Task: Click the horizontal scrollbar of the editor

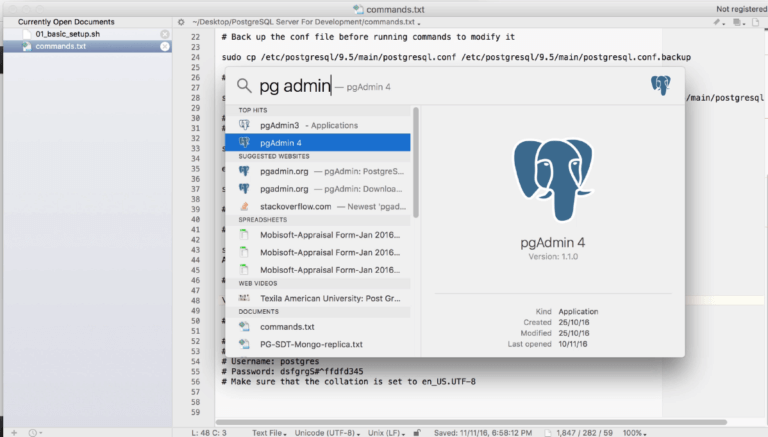Action: pos(471,422)
